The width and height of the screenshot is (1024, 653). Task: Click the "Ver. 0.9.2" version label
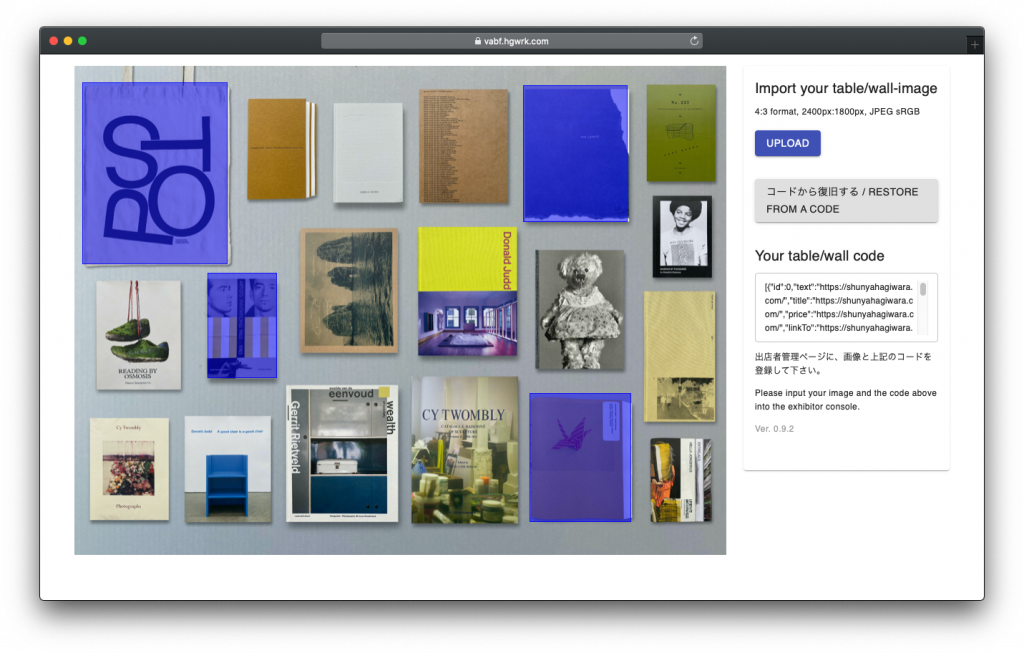775,429
